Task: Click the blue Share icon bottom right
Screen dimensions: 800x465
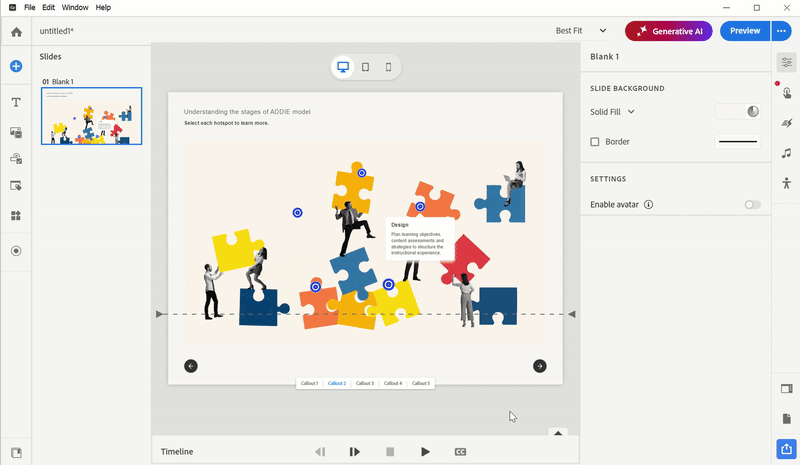Action: click(787, 448)
